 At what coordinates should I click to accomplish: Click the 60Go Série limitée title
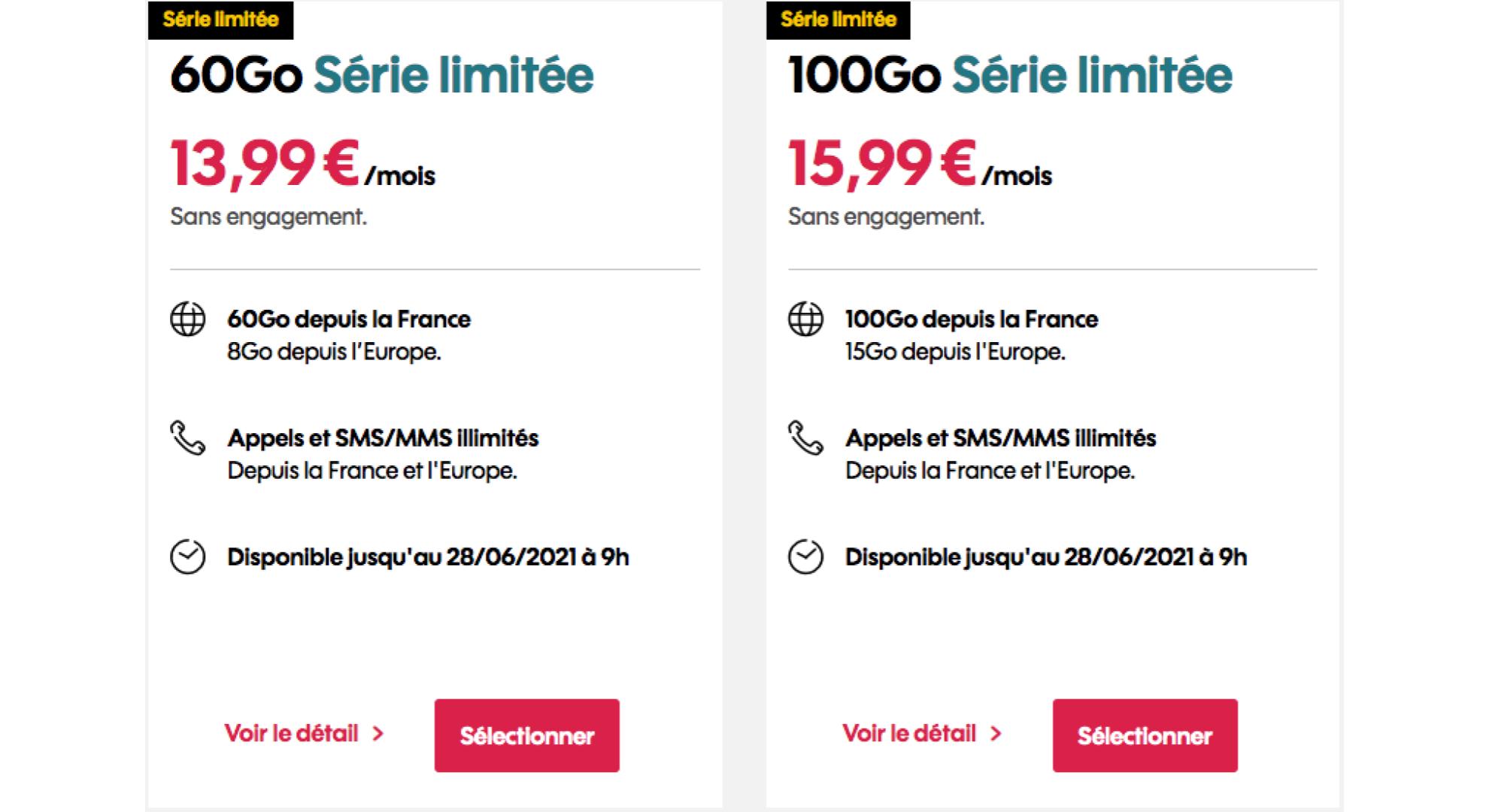point(382,75)
